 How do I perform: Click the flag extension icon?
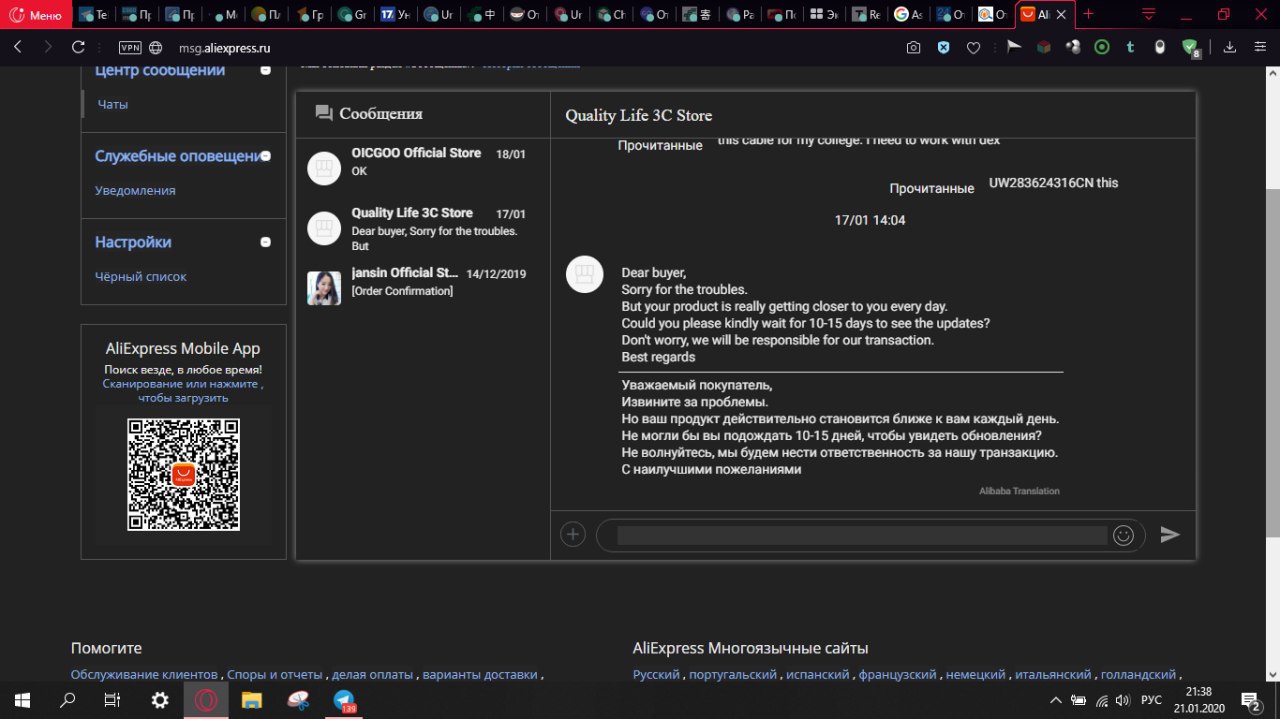(x=1013, y=47)
